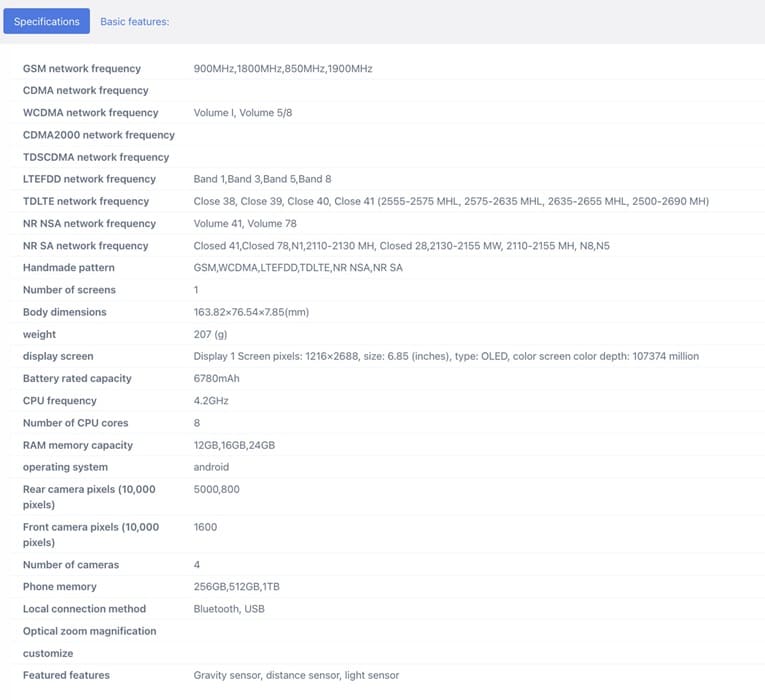Screen dimensions: 765x700
Task: Click the display screen description text
Action: click(x=445, y=356)
